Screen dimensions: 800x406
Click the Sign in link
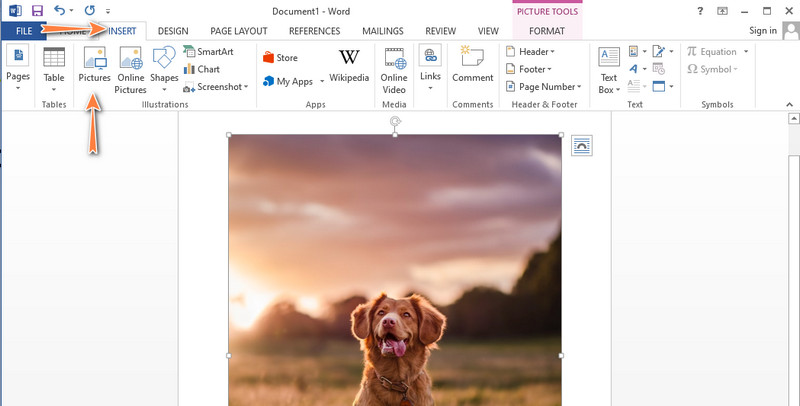[x=763, y=31]
